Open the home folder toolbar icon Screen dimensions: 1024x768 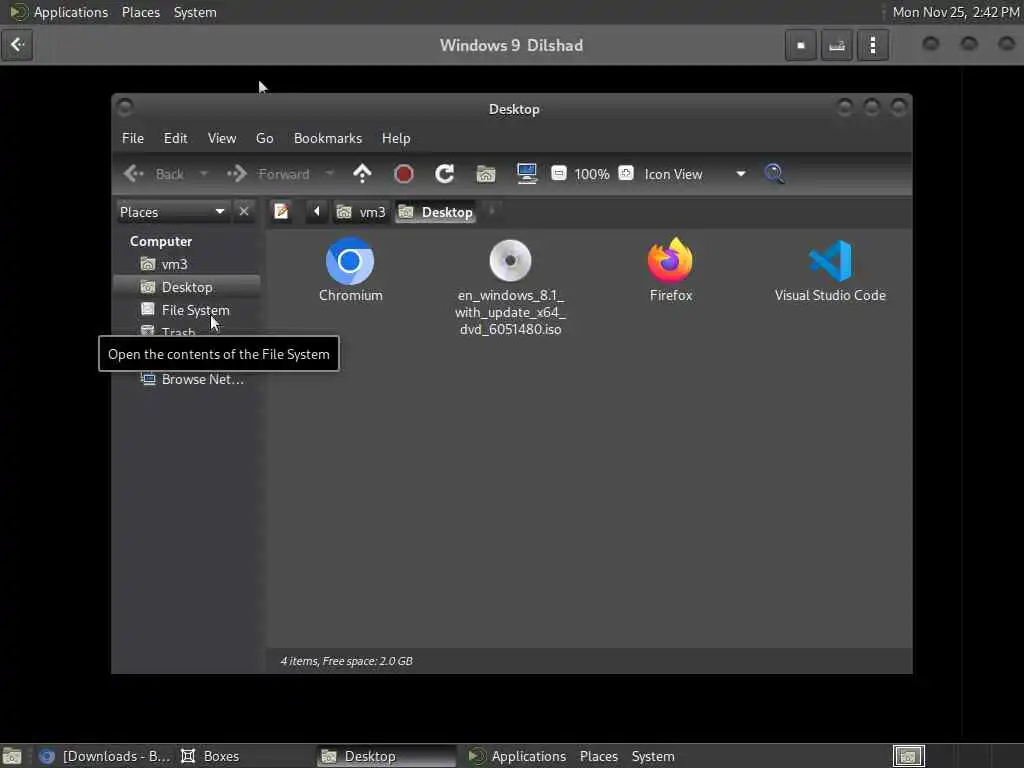486,174
